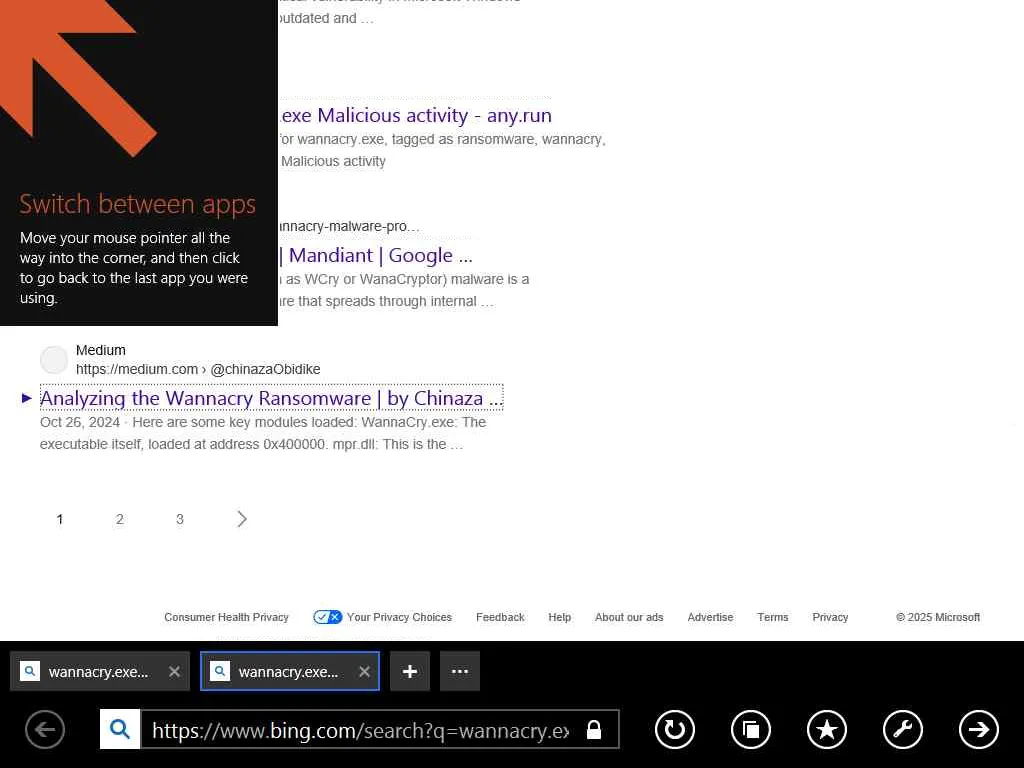Close the second wannacry.exe tab

pos(364,671)
